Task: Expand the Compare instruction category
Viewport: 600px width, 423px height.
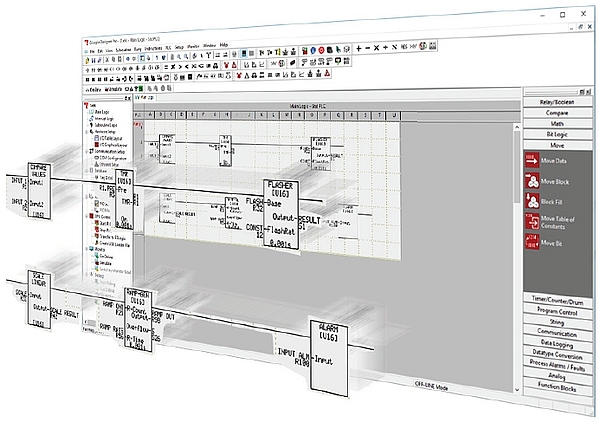Action: pyautogui.click(x=557, y=113)
